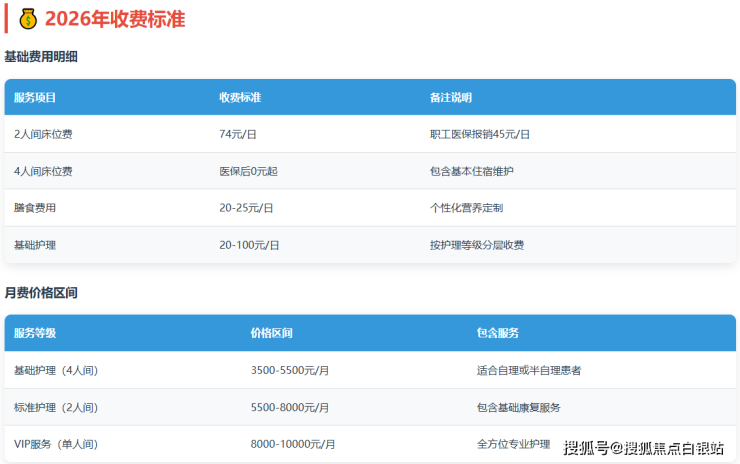Click the 备注说明 column header
Image resolution: width=740 pixels, height=464 pixels.
click(451, 98)
